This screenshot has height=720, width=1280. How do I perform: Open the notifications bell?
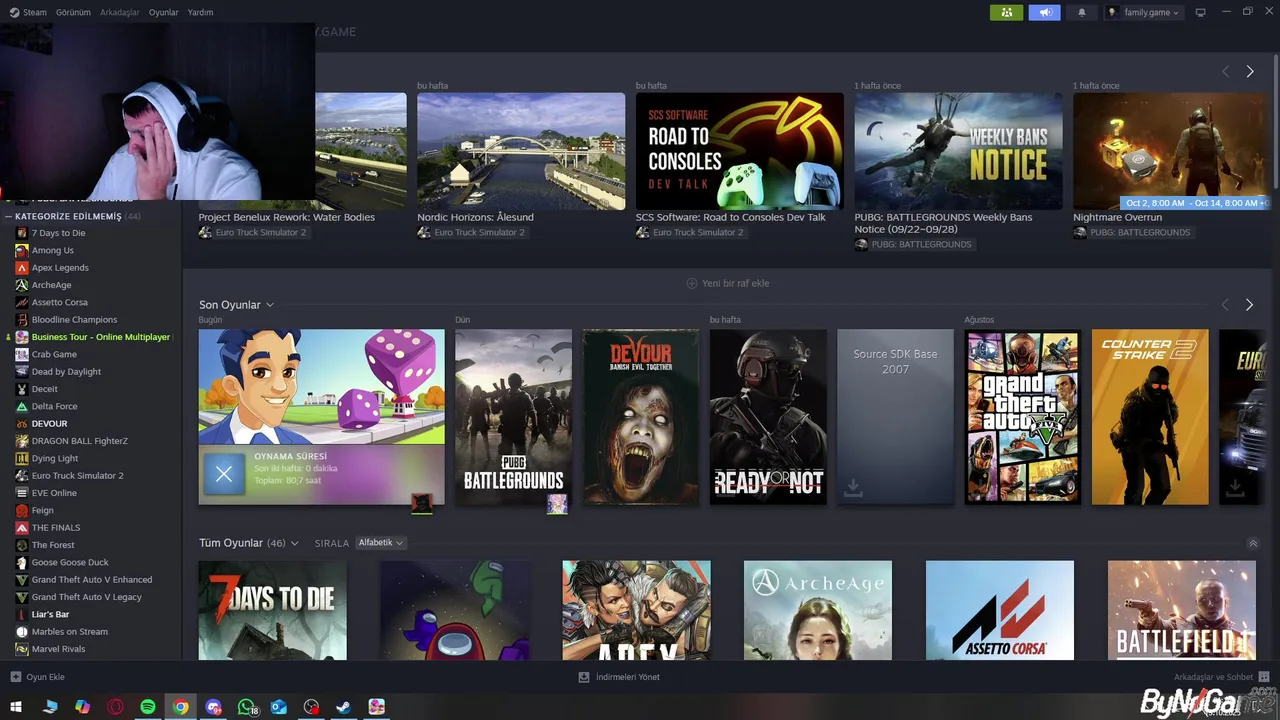(1081, 12)
